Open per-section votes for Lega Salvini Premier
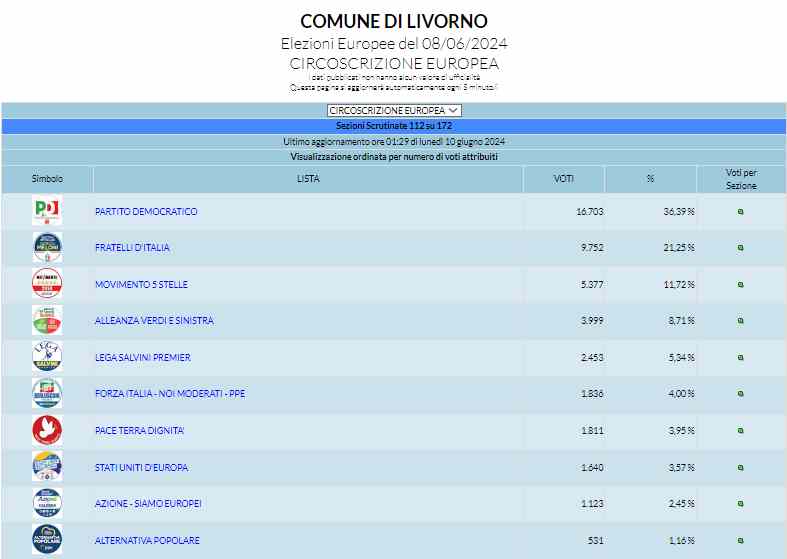 coord(740,358)
